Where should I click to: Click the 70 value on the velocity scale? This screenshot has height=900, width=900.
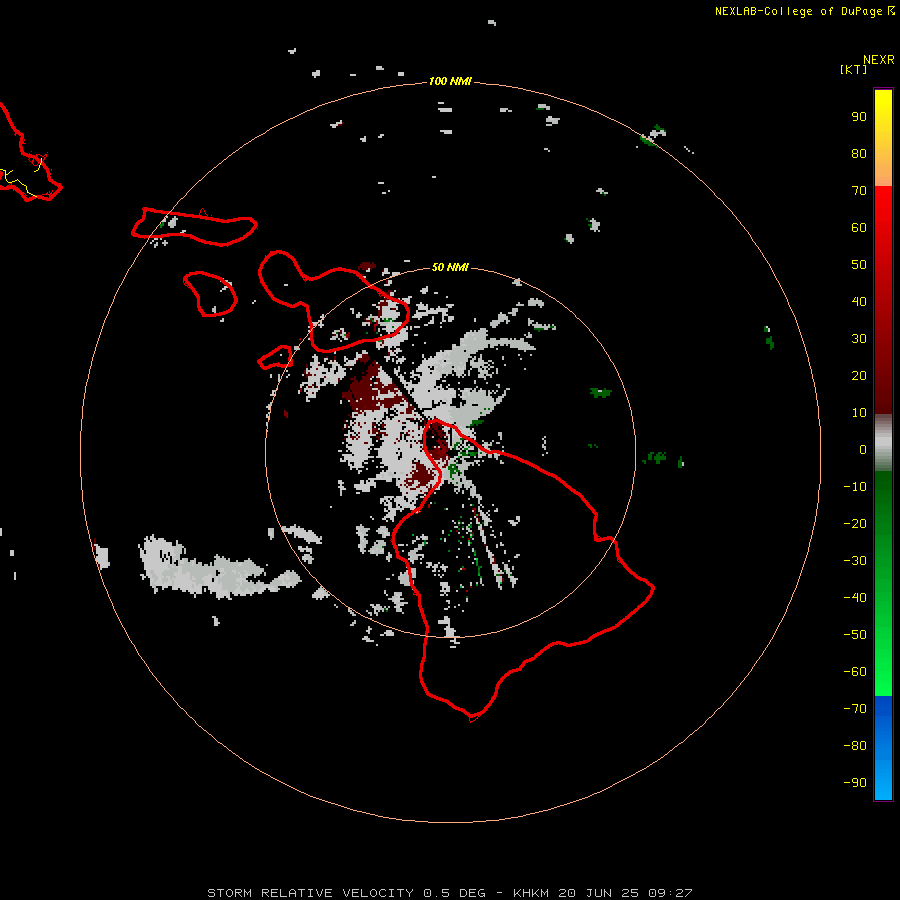859,191
